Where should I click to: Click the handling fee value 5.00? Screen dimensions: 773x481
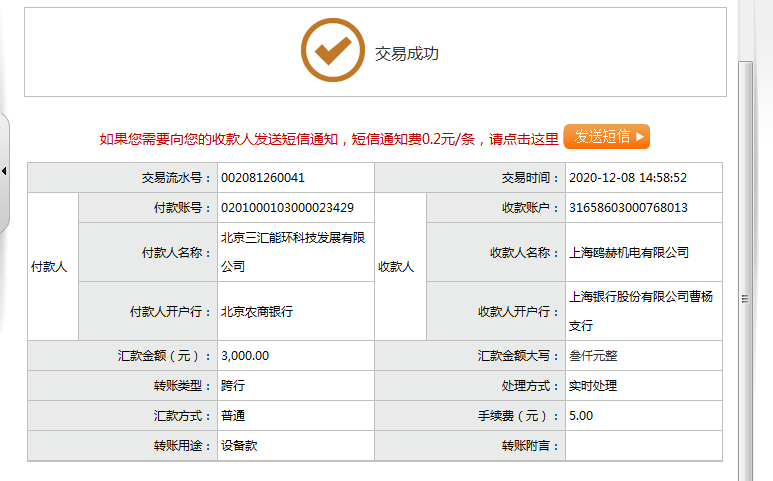pos(581,415)
